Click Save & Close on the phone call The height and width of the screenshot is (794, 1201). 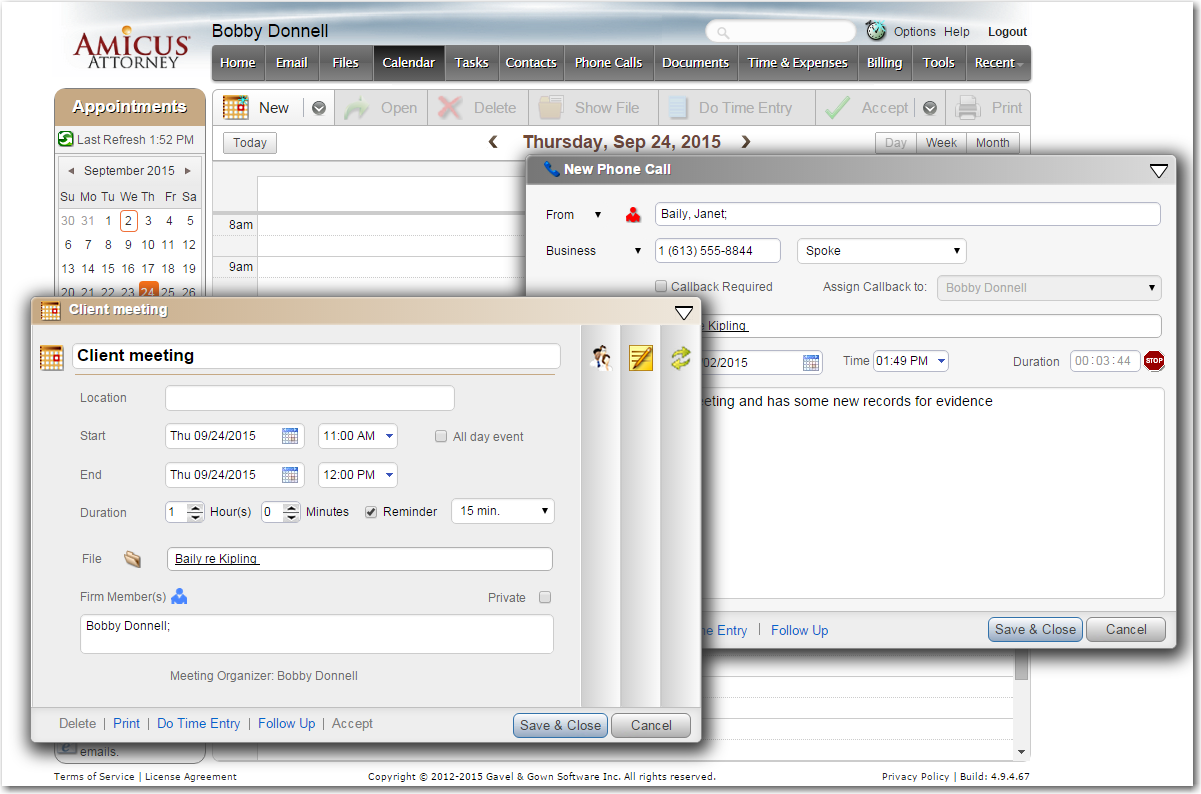point(1035,629)
